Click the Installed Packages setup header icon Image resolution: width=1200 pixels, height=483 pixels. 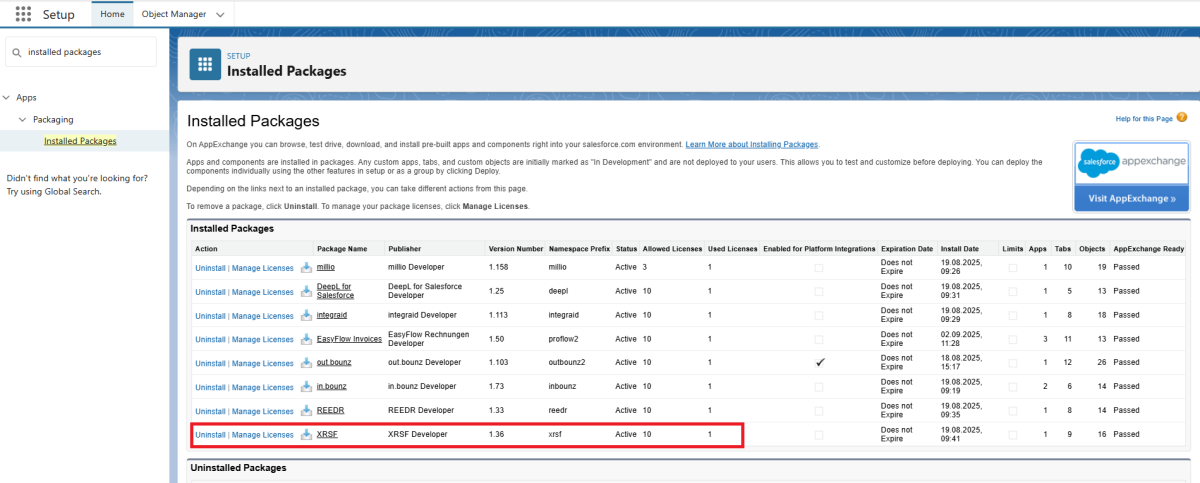[x=205, y=65]
